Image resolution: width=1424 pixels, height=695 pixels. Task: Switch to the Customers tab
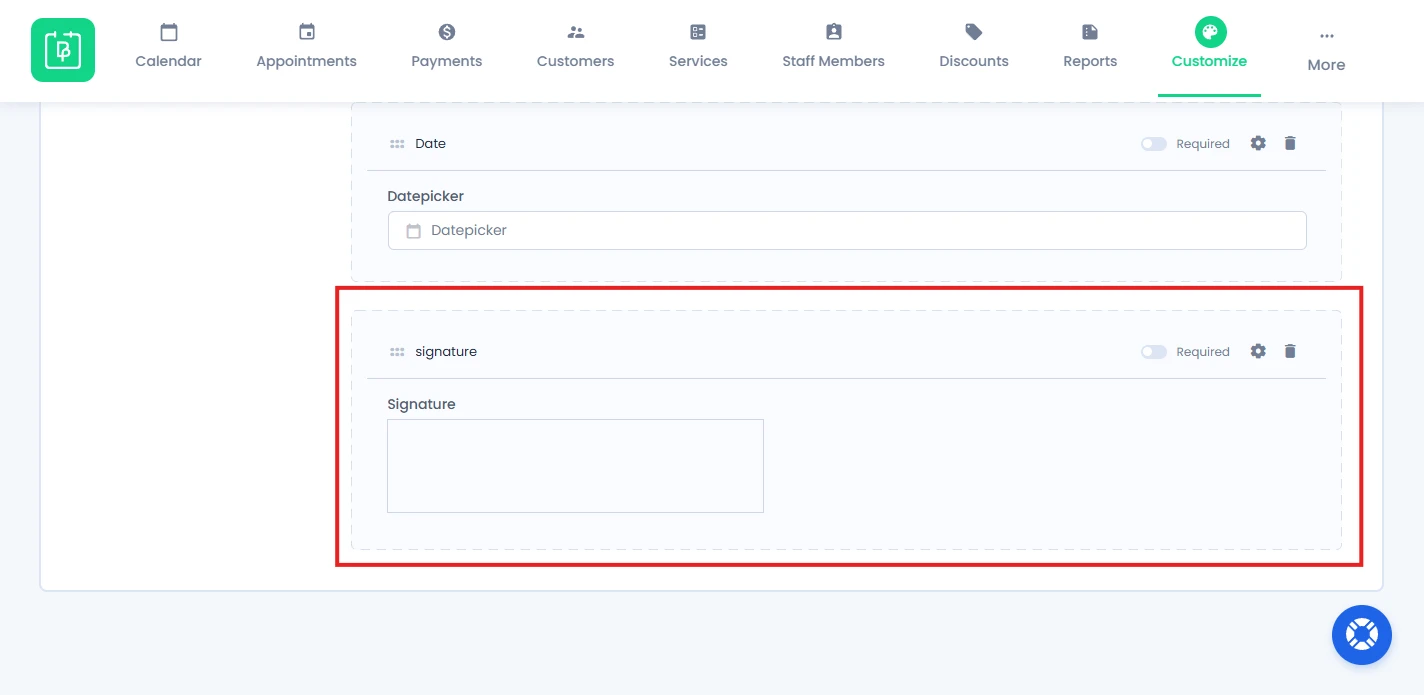click(x=576, y=47)
